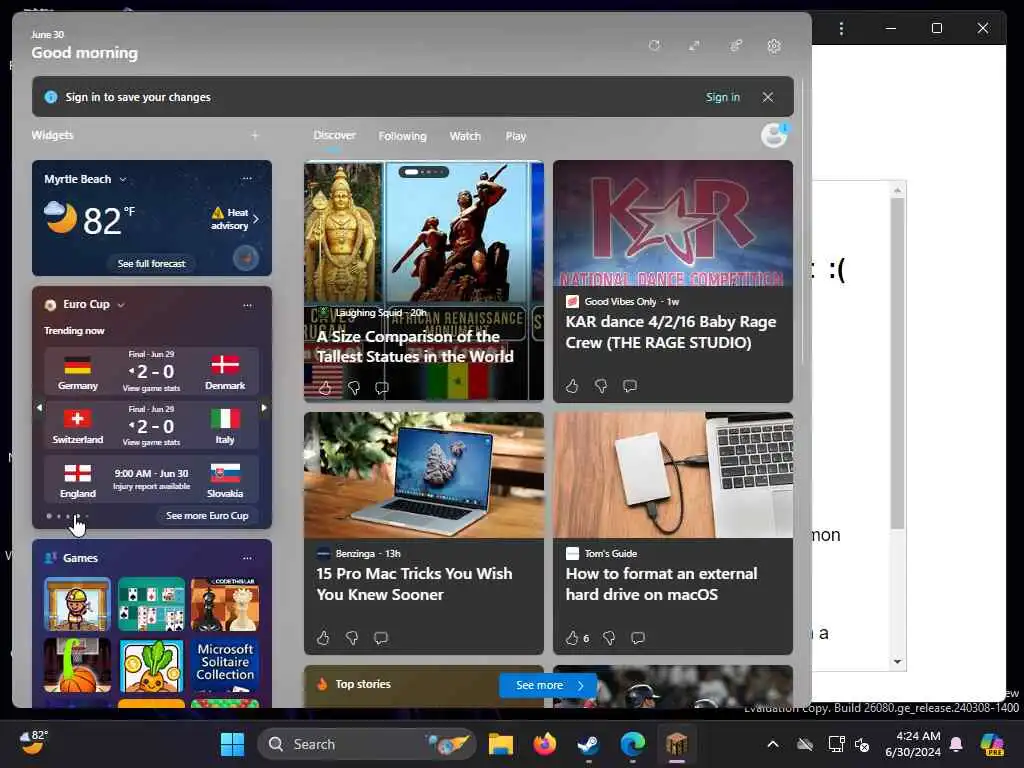Open the 15 Pro Mac Tricks article
Viewport: 1024px width, 768px height.
pos(414,584)
